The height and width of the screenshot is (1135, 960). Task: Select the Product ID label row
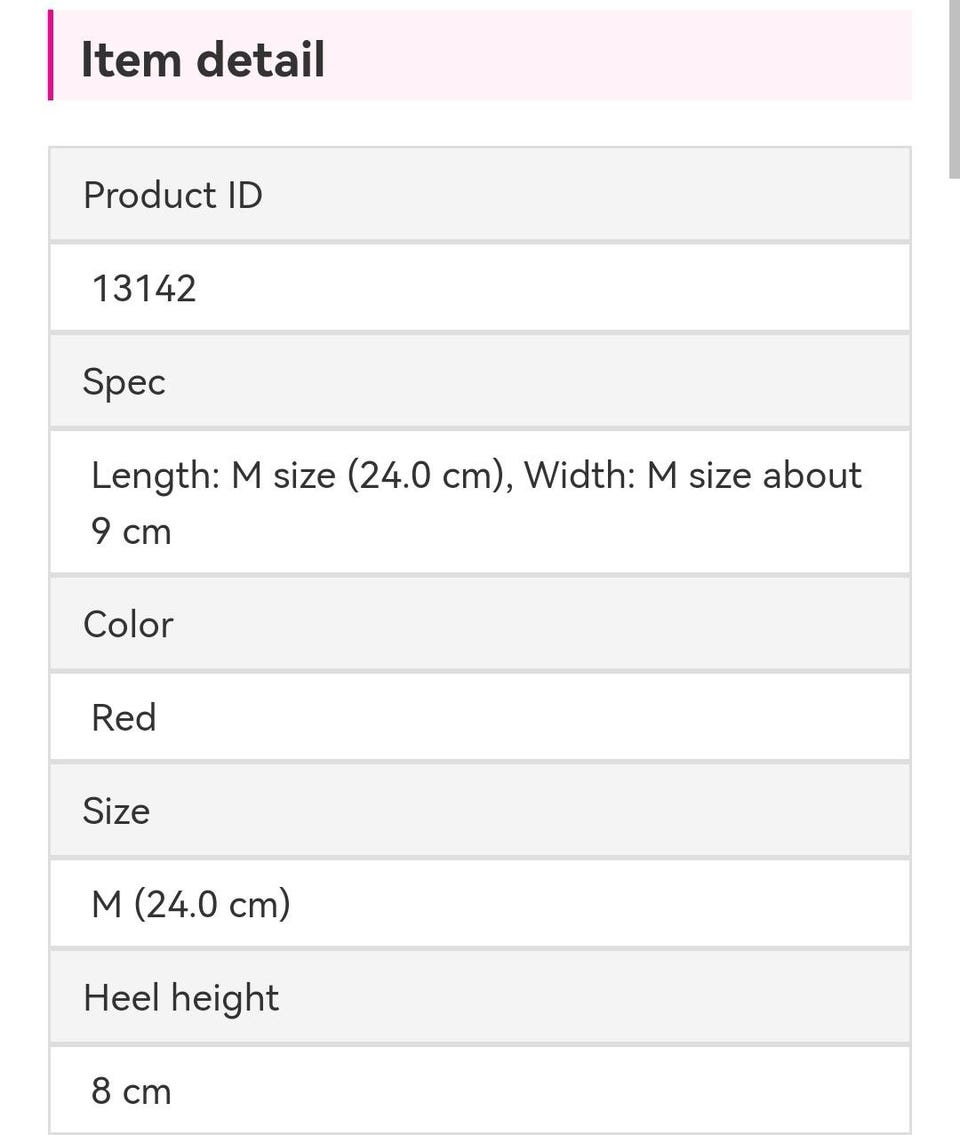[480, 195]
